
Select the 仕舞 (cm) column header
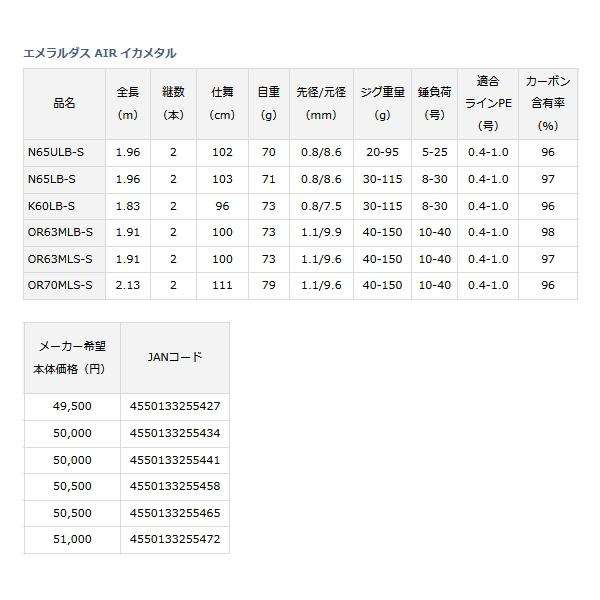click(x=222, y=104)
